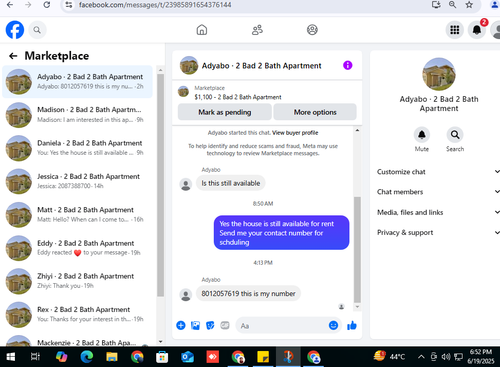
Task: Open the Facebook home logo
Action: (15, 30)
